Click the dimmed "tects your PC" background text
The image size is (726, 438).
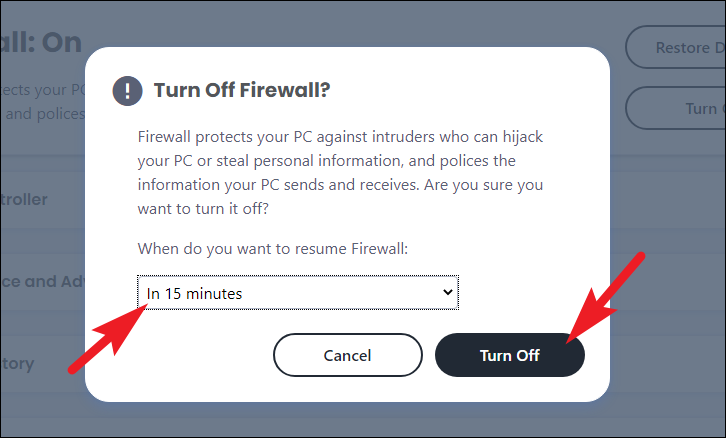[40, 87]
